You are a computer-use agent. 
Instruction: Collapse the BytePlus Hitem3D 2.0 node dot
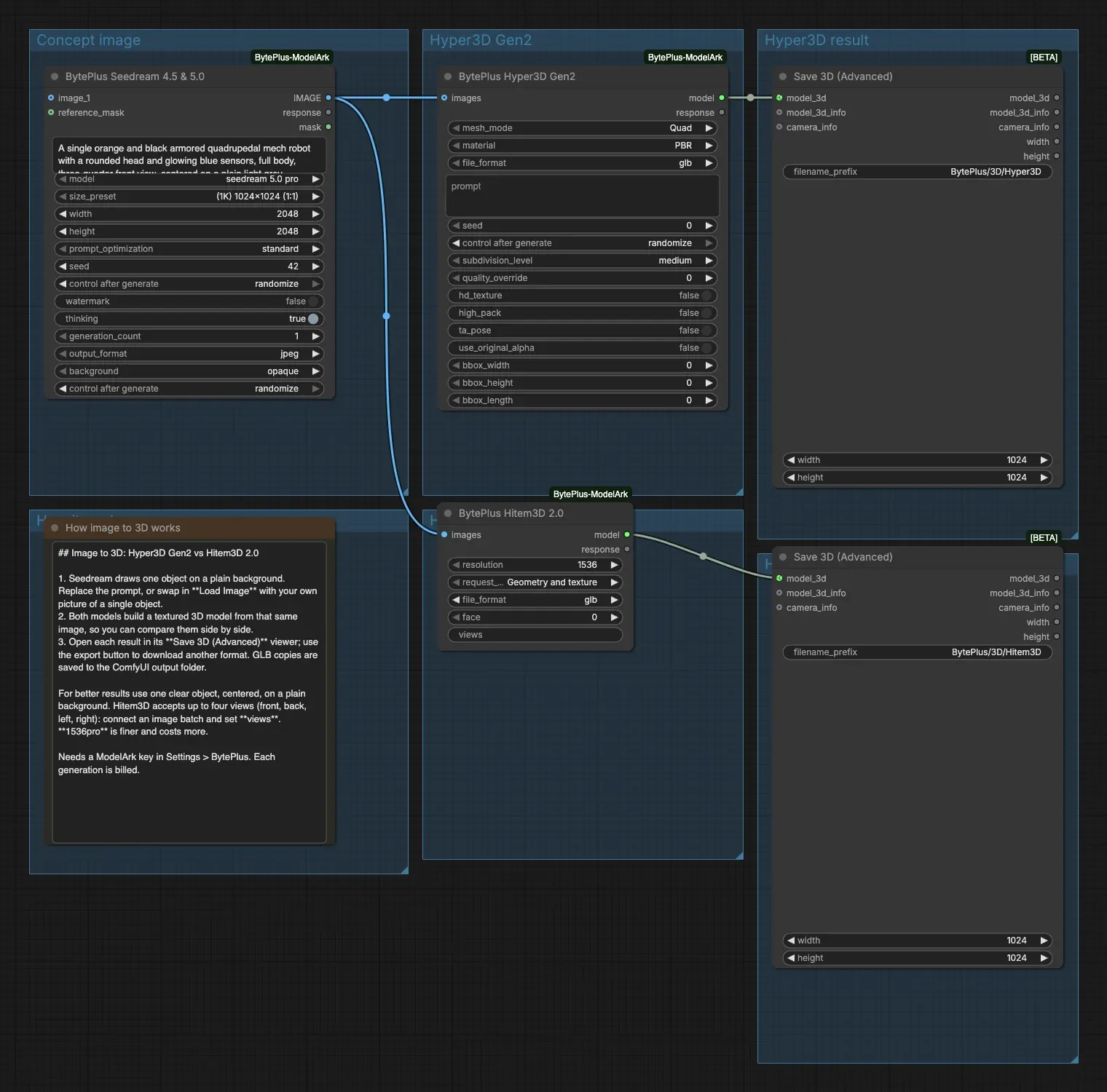coord(448,513)
